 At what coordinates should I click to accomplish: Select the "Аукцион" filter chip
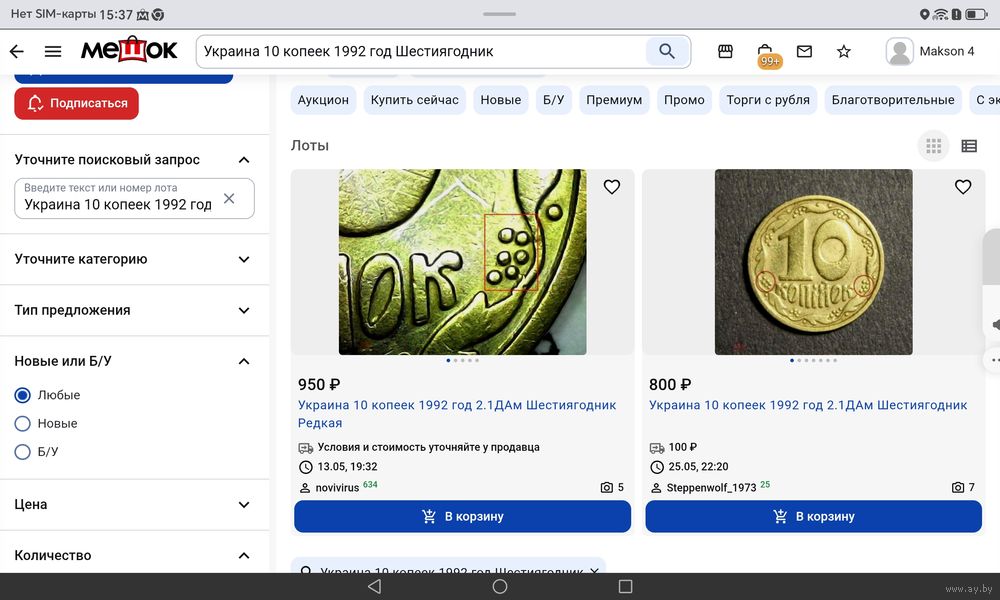click(x=324, y=100)
